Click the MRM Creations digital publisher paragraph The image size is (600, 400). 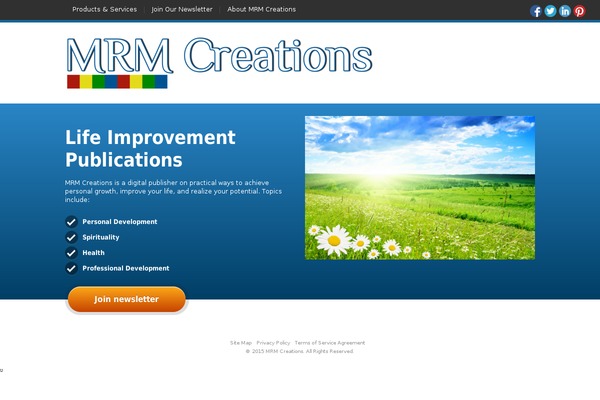click(x=173, y=191)
